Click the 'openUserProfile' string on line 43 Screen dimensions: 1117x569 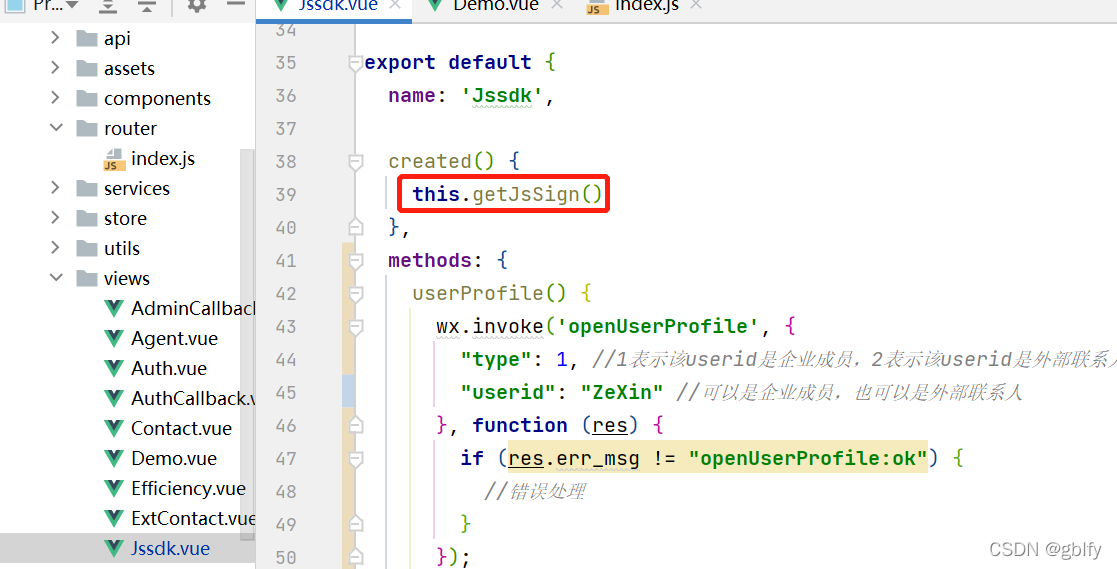[658, 326]
